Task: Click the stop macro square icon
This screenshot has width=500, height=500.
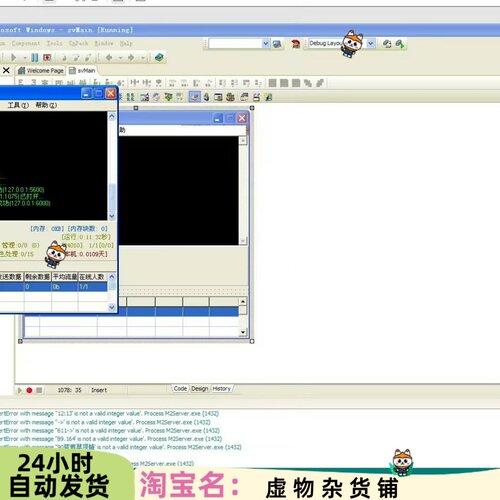Action: 39,390
